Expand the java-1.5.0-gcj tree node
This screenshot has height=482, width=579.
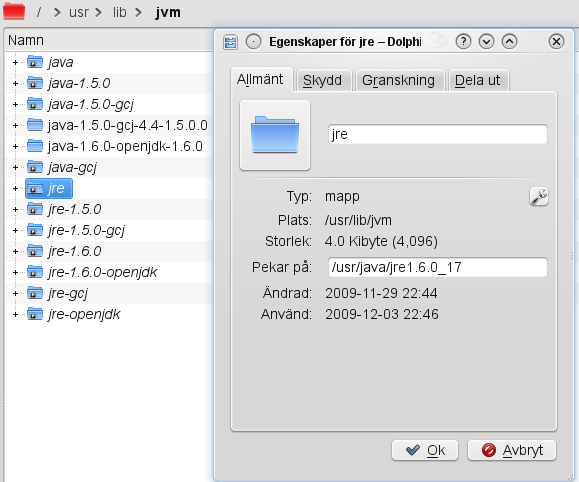coord(15,105)
